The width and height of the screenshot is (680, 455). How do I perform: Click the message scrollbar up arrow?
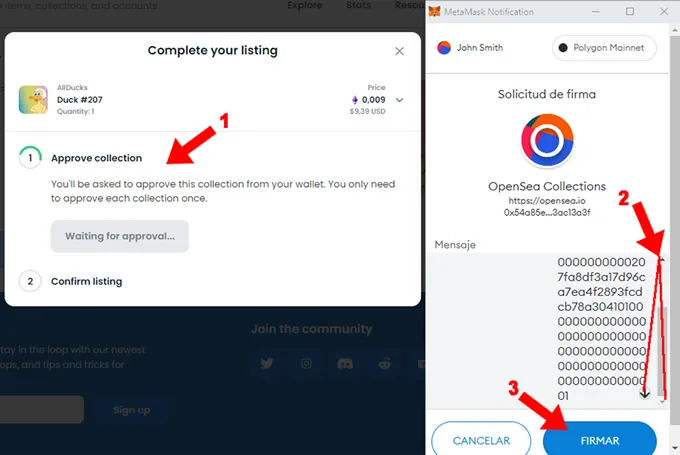pos(659,259)
